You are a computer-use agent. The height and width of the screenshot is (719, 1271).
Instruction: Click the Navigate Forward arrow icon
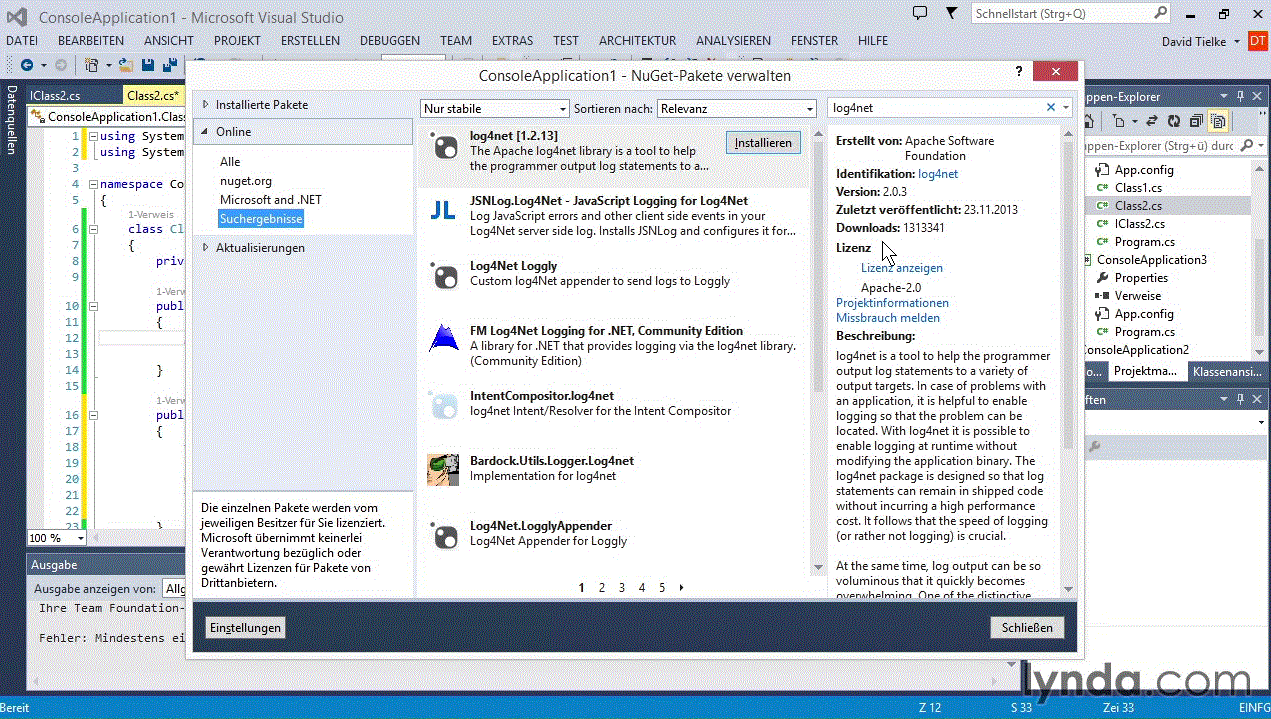pos(61,65)
